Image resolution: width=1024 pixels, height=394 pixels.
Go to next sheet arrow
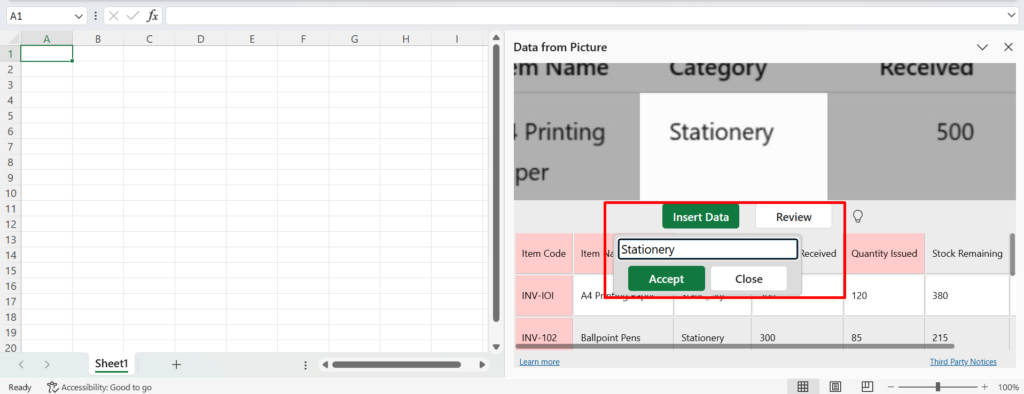[46, 365]
